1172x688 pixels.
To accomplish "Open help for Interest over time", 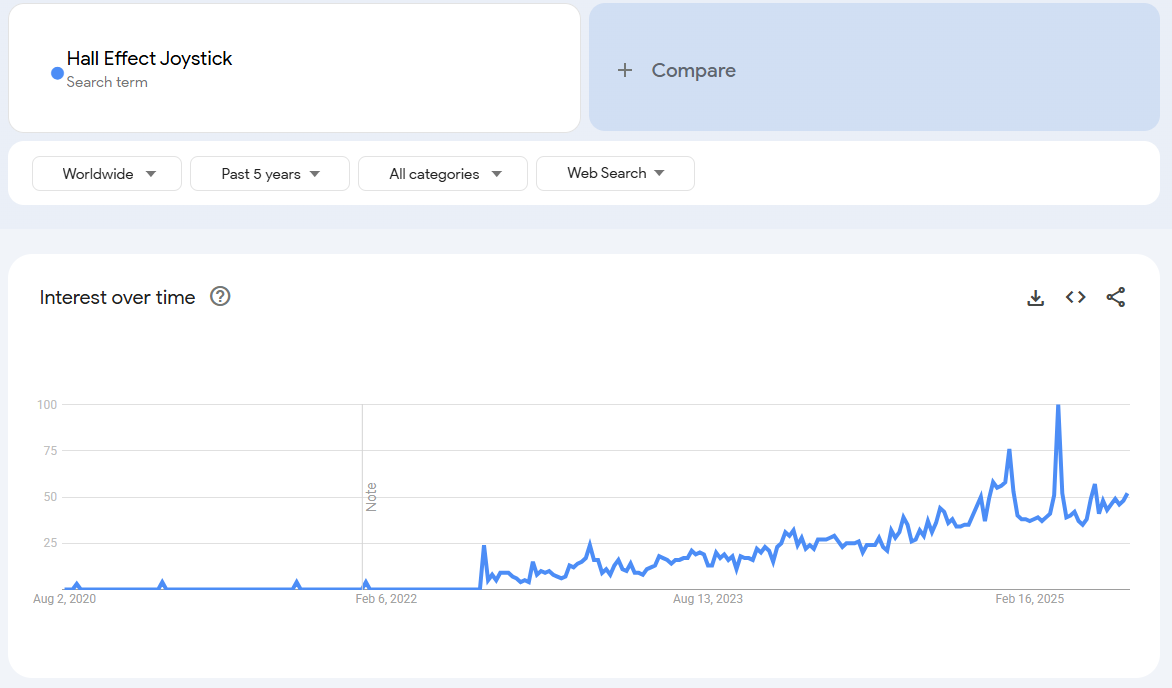I will tap(220, 297).
